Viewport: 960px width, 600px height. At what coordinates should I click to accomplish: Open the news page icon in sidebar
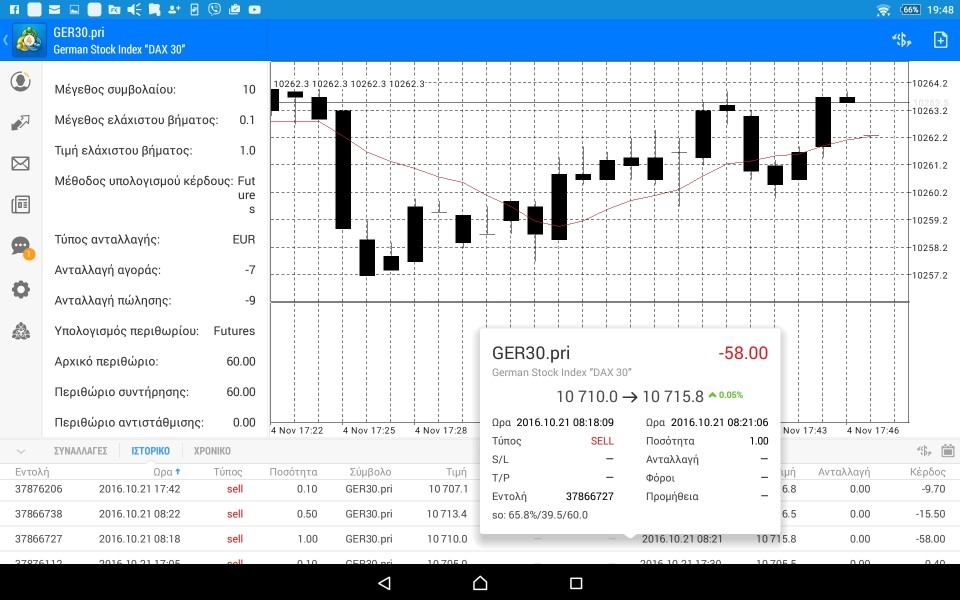click(x=21, y=204)
